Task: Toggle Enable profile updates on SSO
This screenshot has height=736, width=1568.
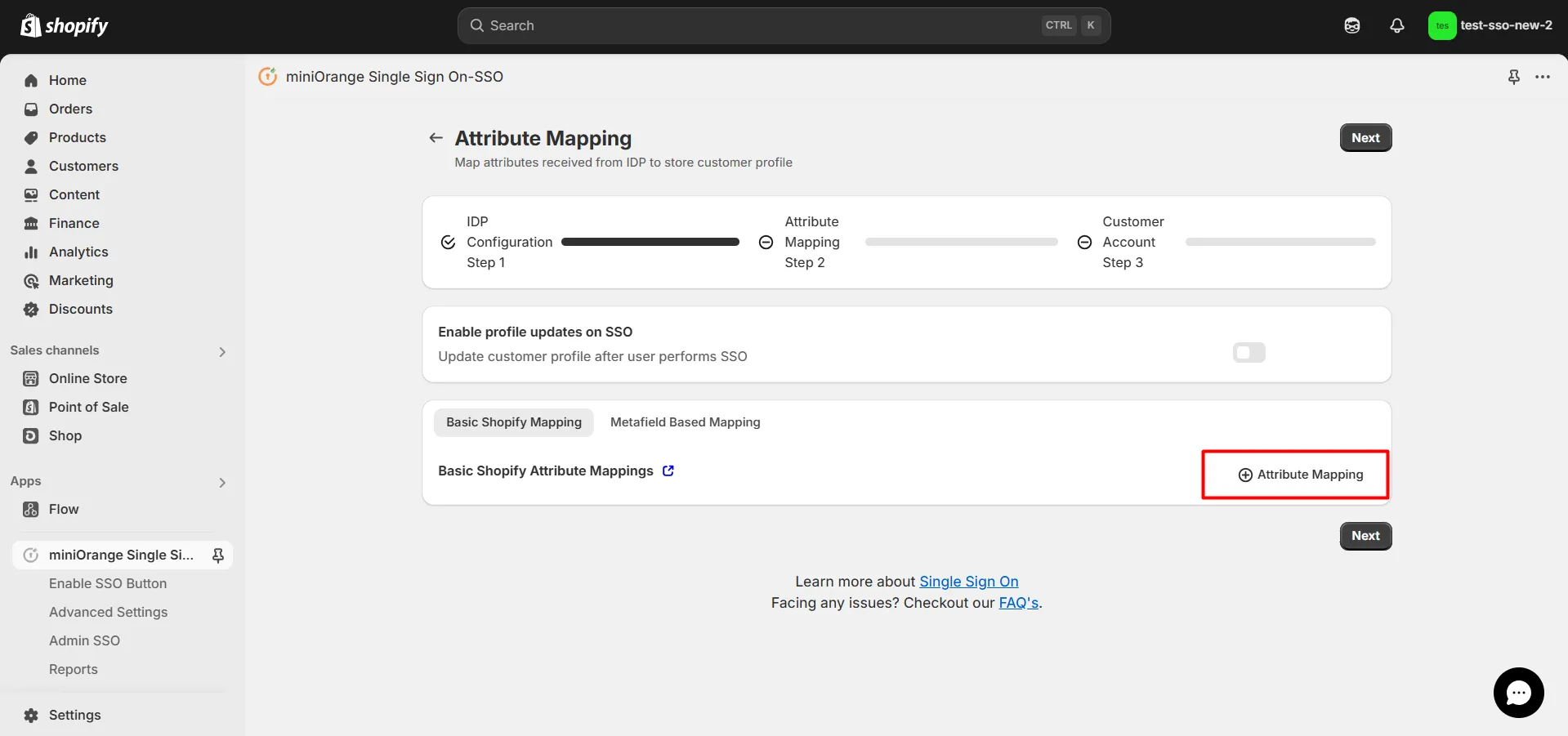Action: point(1249,352)
